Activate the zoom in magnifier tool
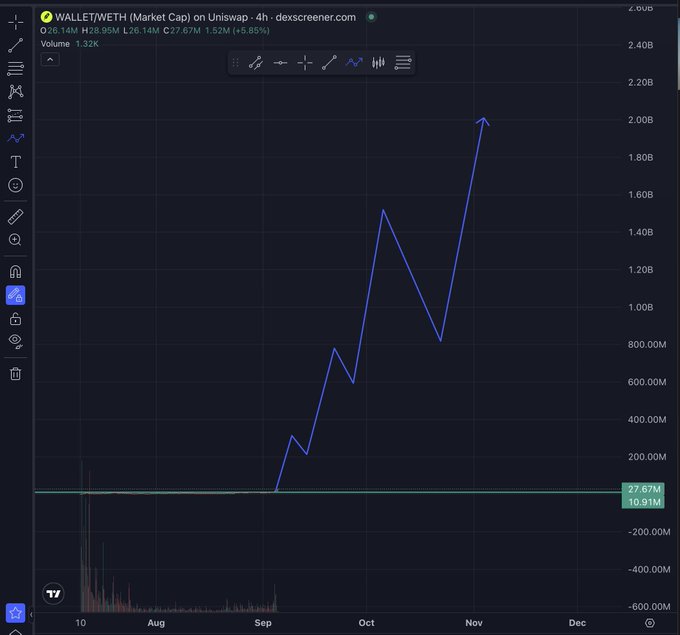The height and width of the screenshot is (635, 680). coord(16,240)
